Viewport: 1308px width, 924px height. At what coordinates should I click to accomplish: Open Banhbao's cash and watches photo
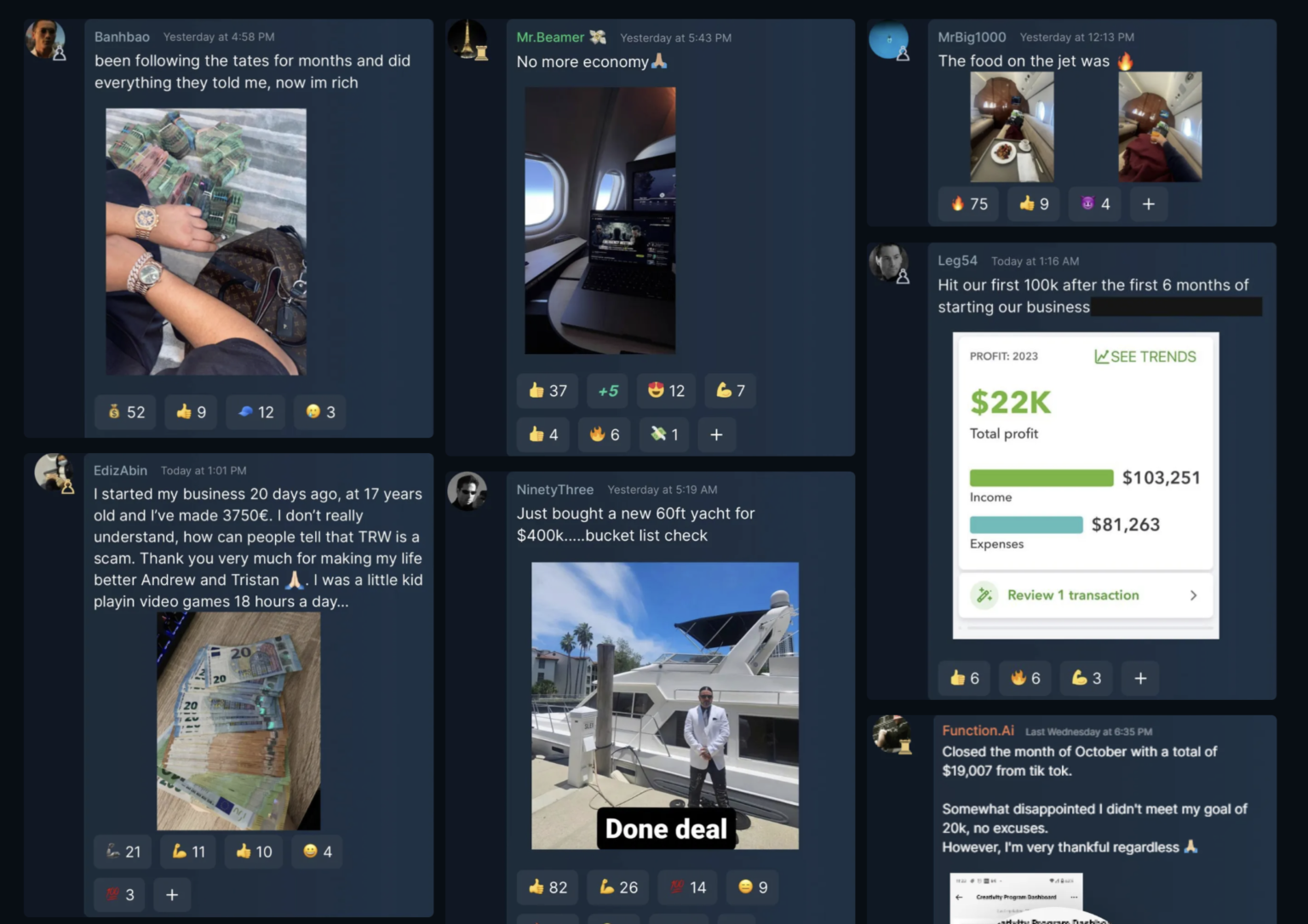205,242
